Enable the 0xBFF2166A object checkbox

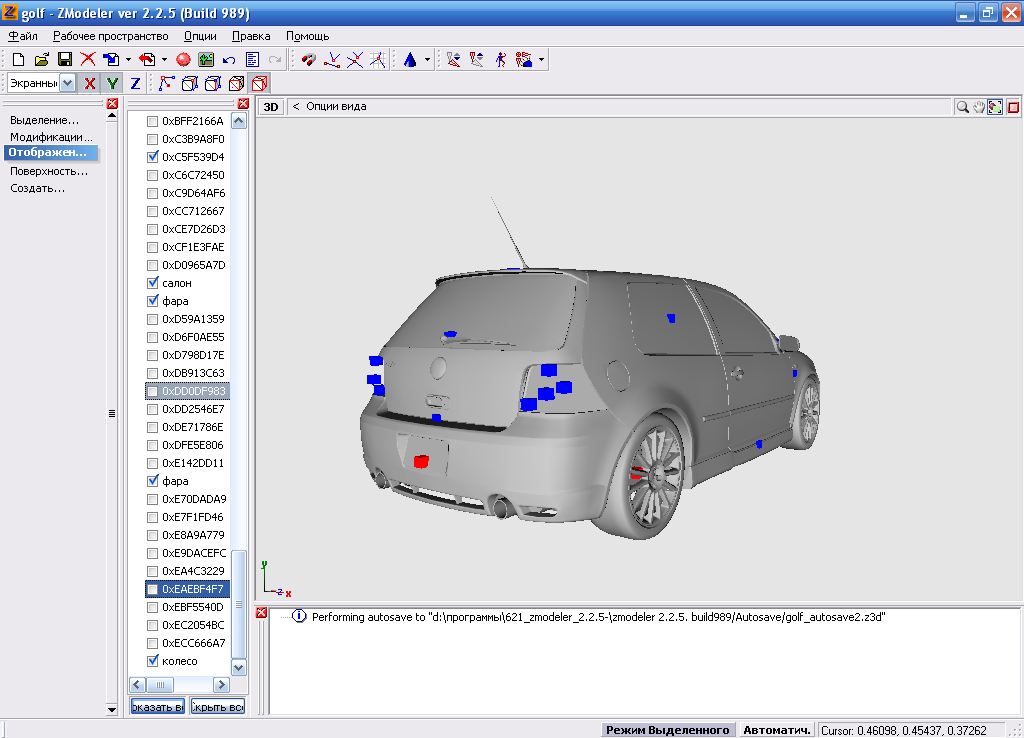tap(153, 121)
